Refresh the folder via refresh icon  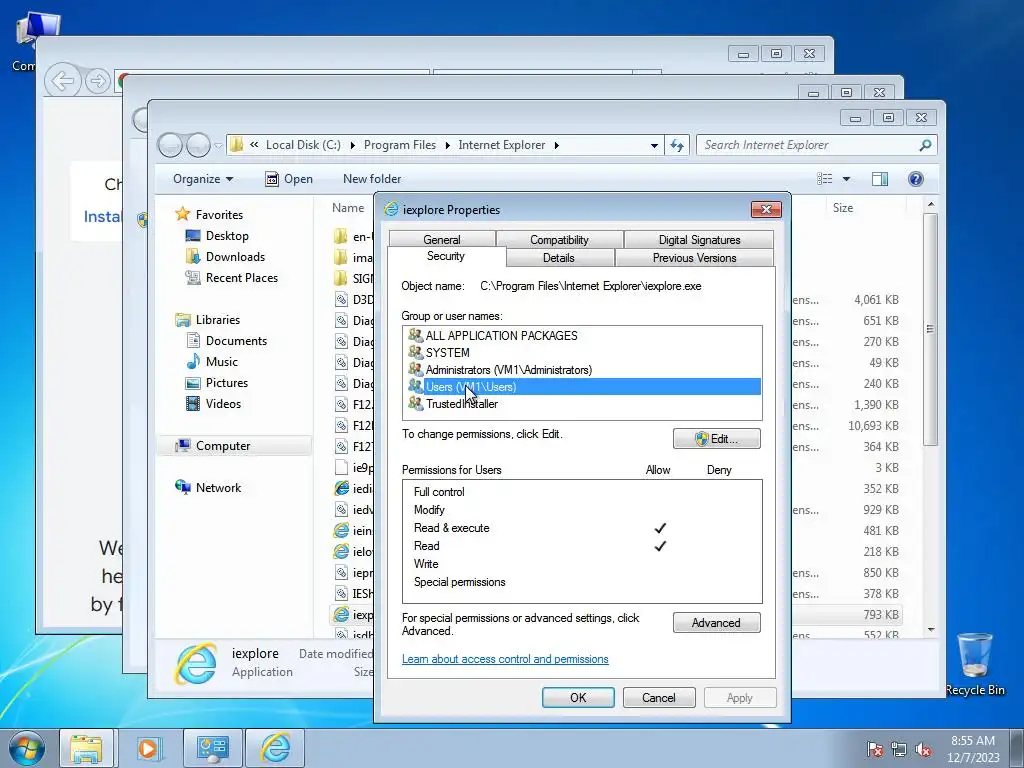tap(677, 145)
